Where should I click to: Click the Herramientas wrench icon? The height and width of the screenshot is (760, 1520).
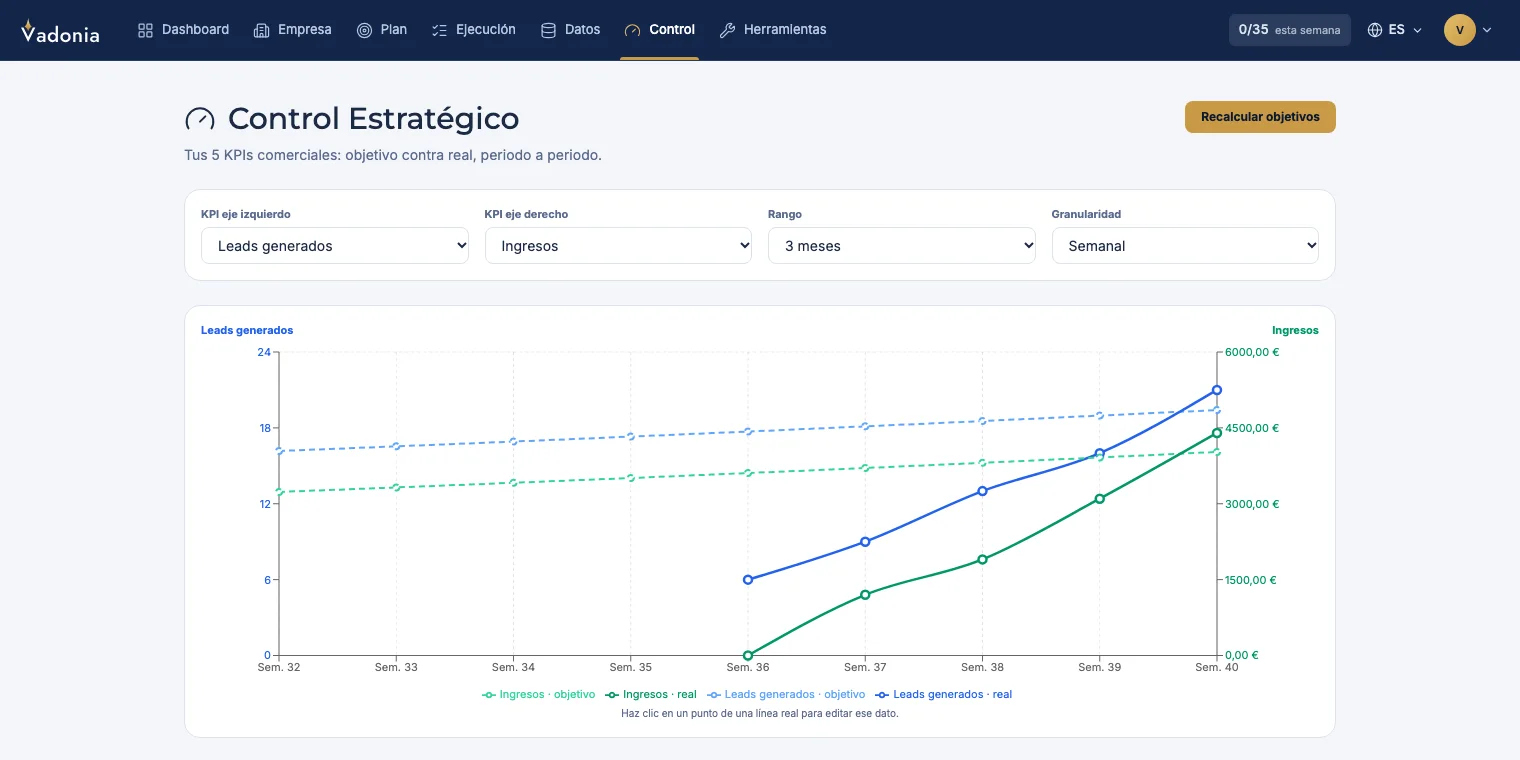click(728, 30)
